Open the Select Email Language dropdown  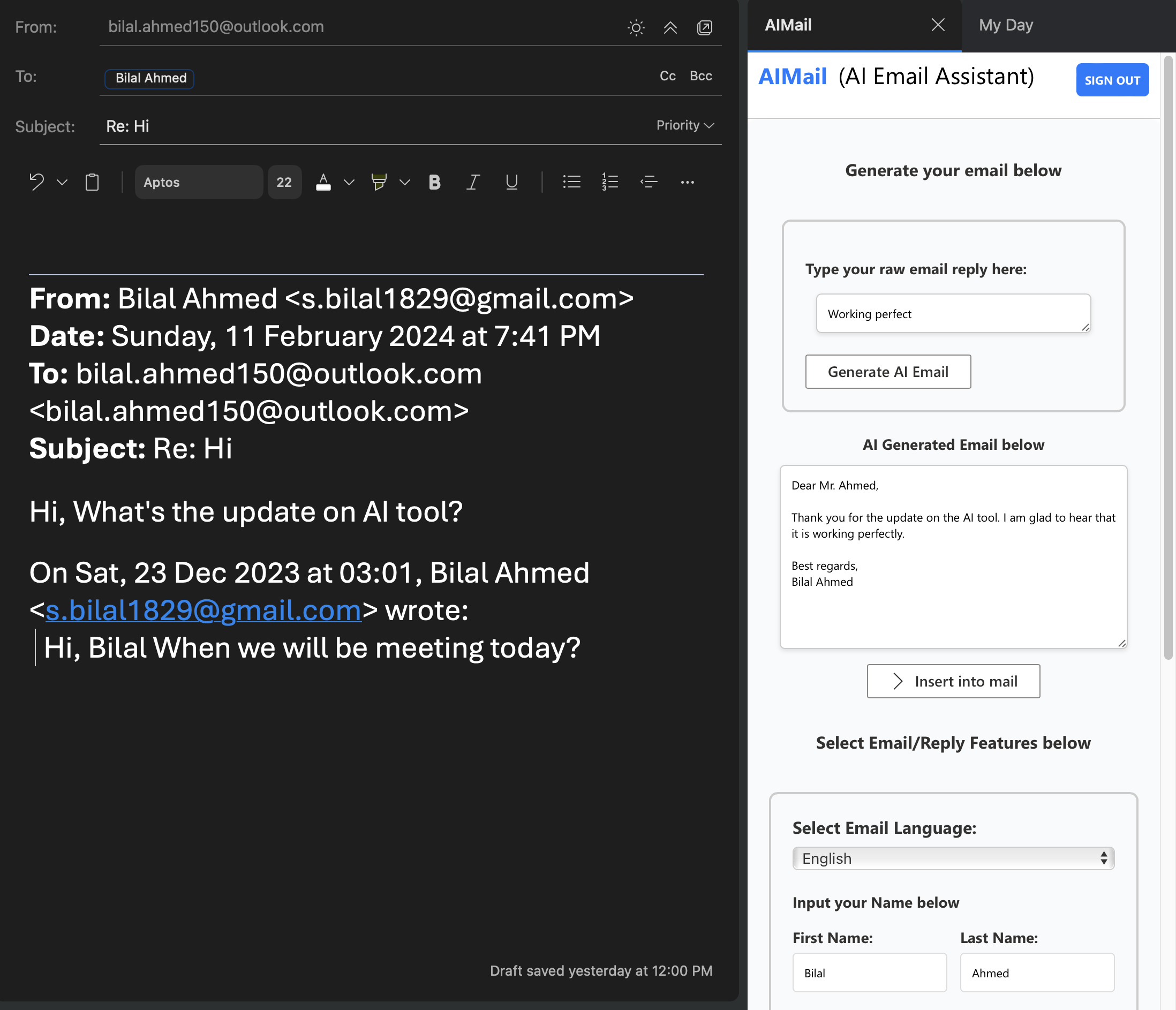point(953,858)
